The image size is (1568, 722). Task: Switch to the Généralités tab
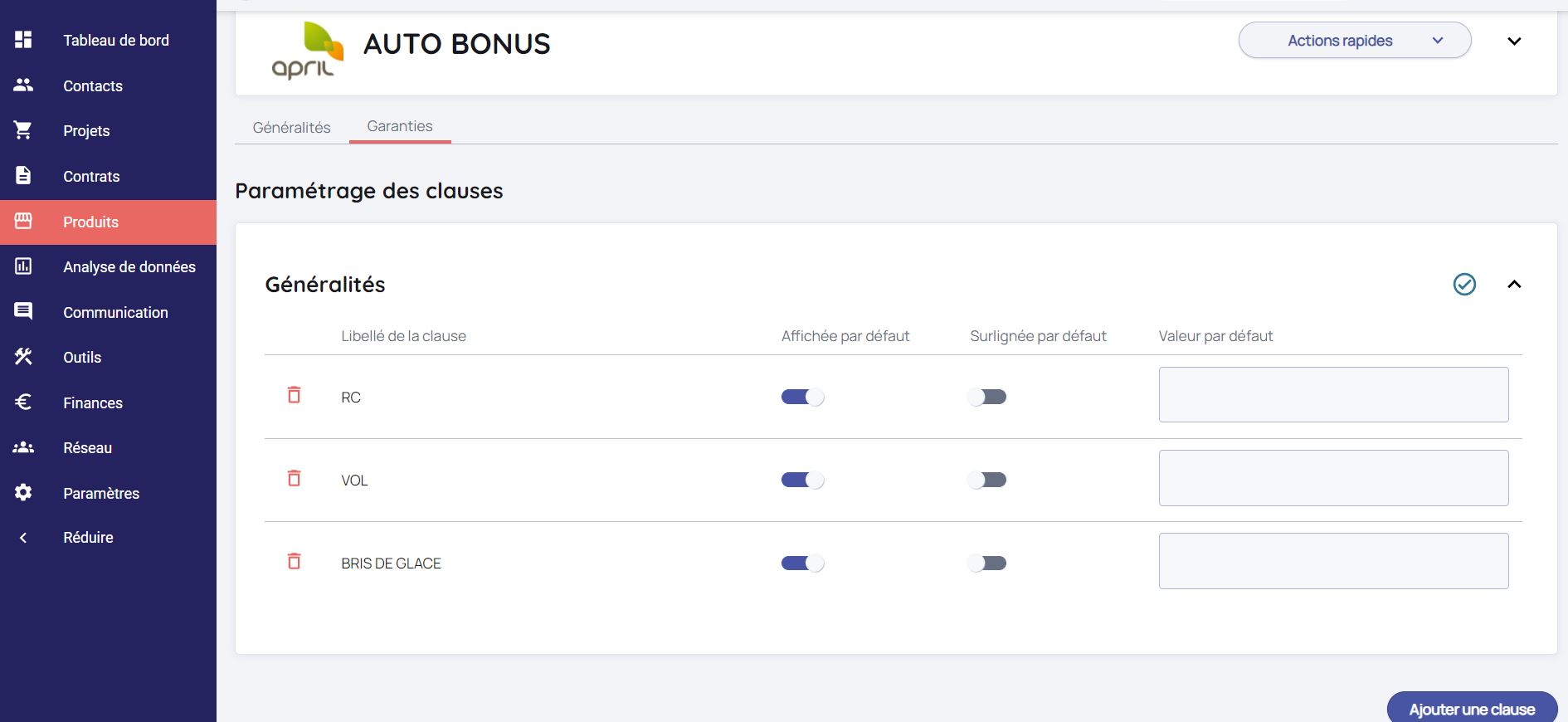click(291, 128)
